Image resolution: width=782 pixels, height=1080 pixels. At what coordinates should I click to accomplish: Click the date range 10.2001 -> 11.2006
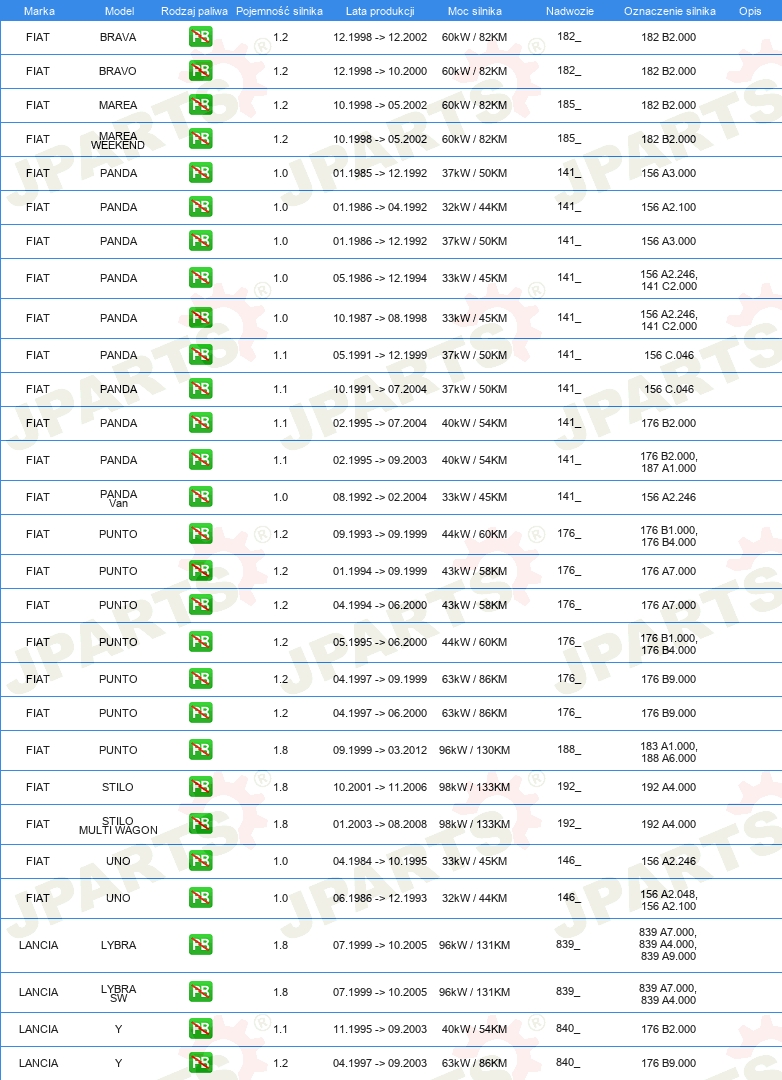(380, 787)
